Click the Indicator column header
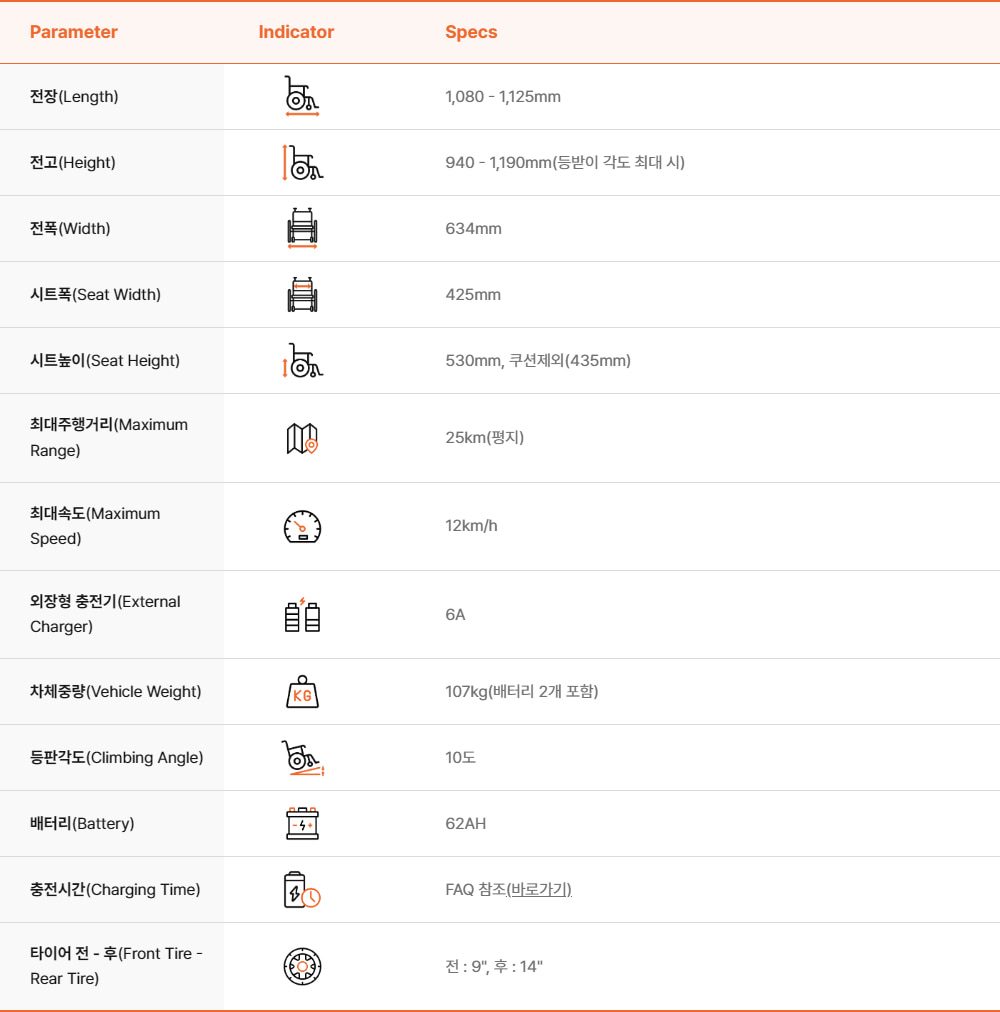Viewport: 1000px width, 1012px height. tap(296, 32)
